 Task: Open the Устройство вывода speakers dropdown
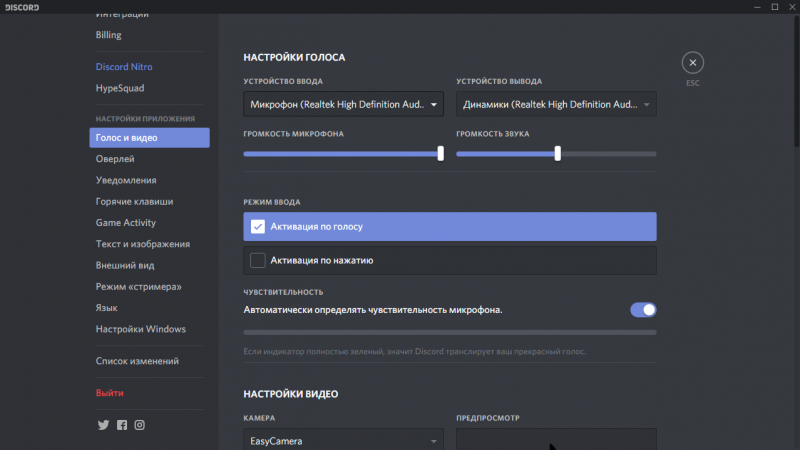(x=556, y=104)
